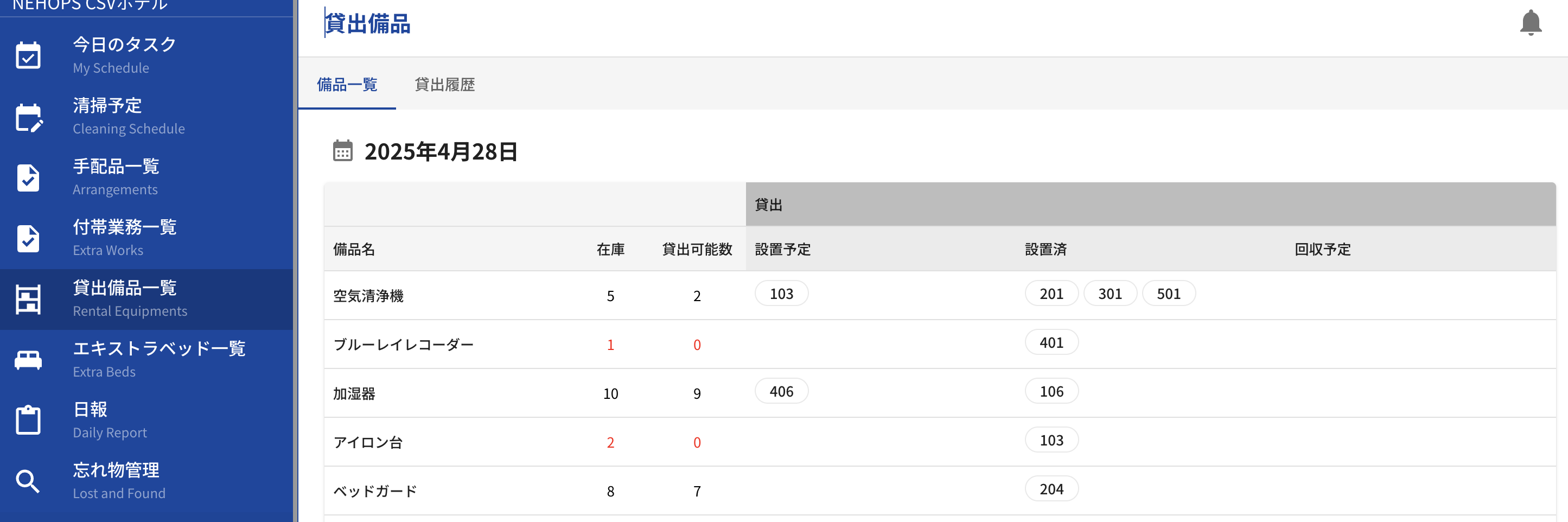Open the calendar date picker icon
This screenshot has width=1568, height=522.
click(x=343, y=151)
